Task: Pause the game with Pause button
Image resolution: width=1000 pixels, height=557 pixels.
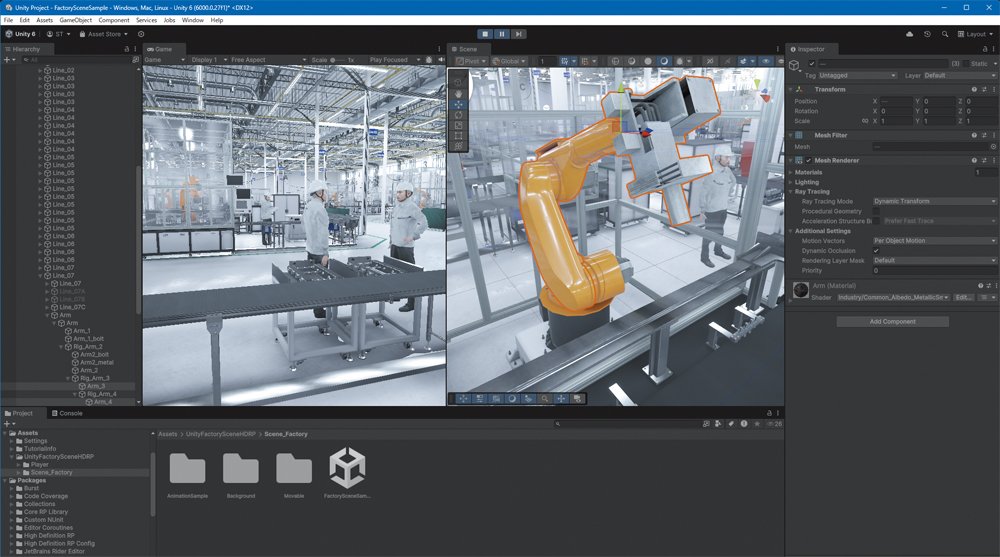Action: click(502, 34)
